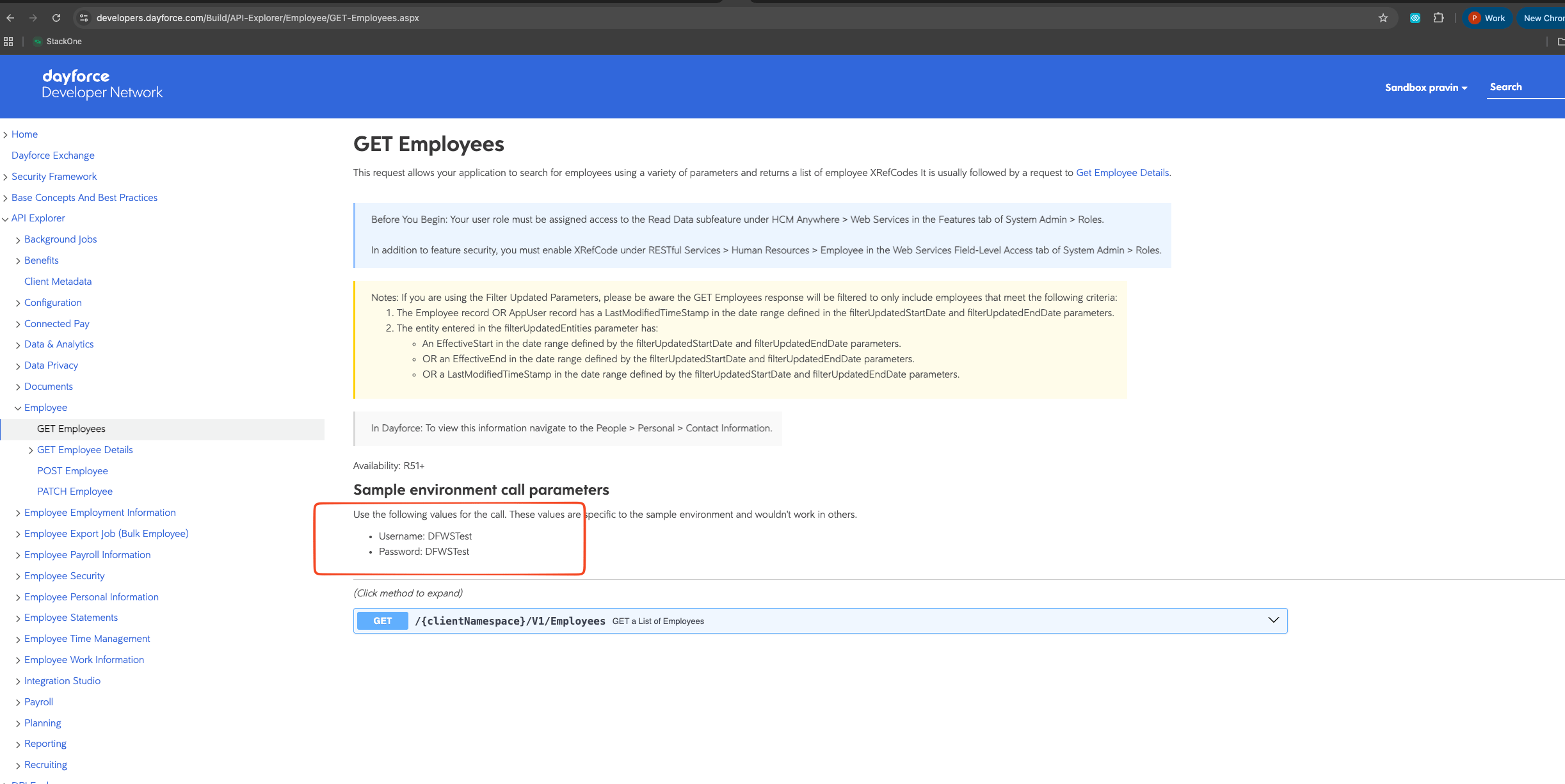Open the StackOne bookmark

click(58, 42)
